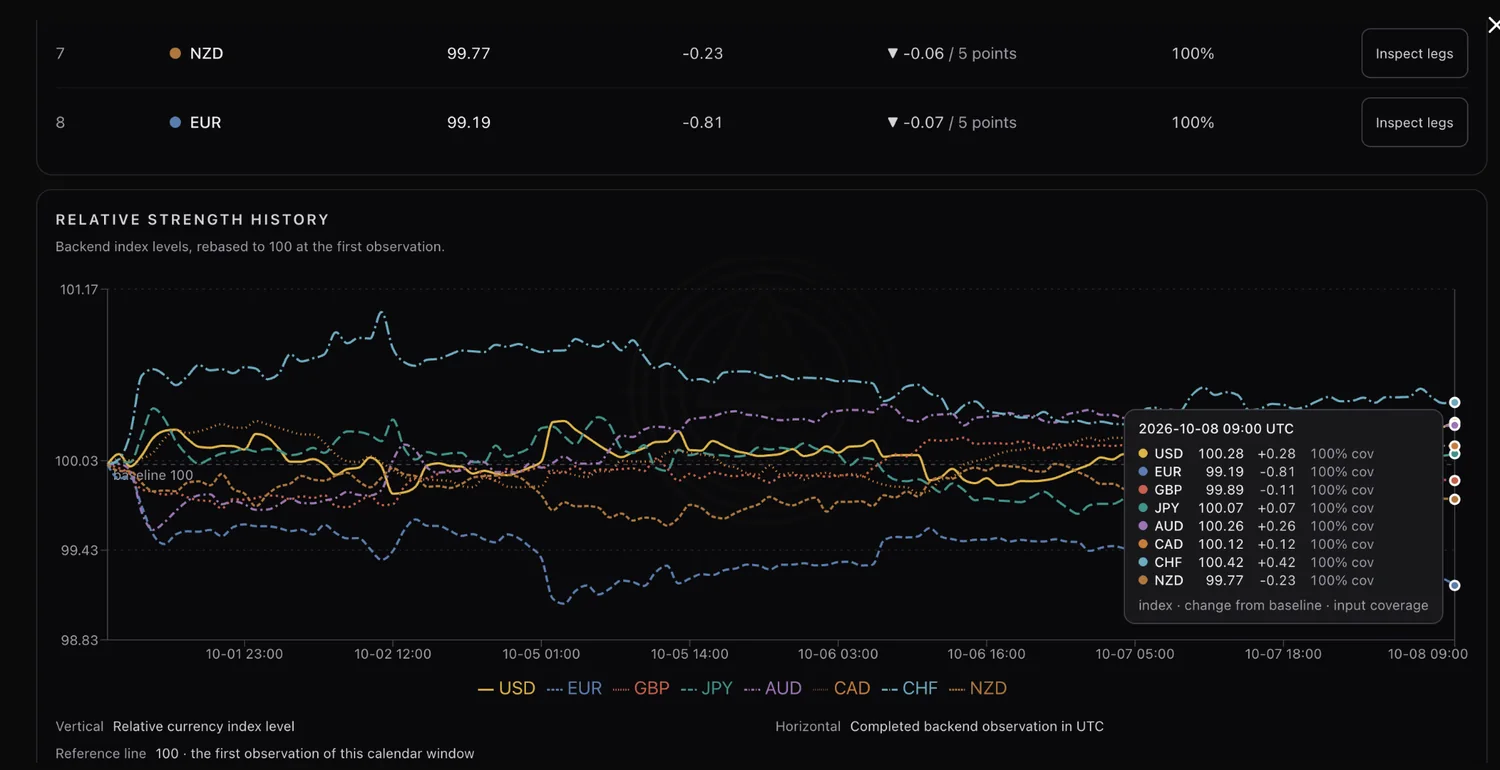Image resolution: width=1500 pixels, height=770 pixels.
Task: Click the EUR endpoint marker at chart's right edge
Action: [x=1455, y=586]
